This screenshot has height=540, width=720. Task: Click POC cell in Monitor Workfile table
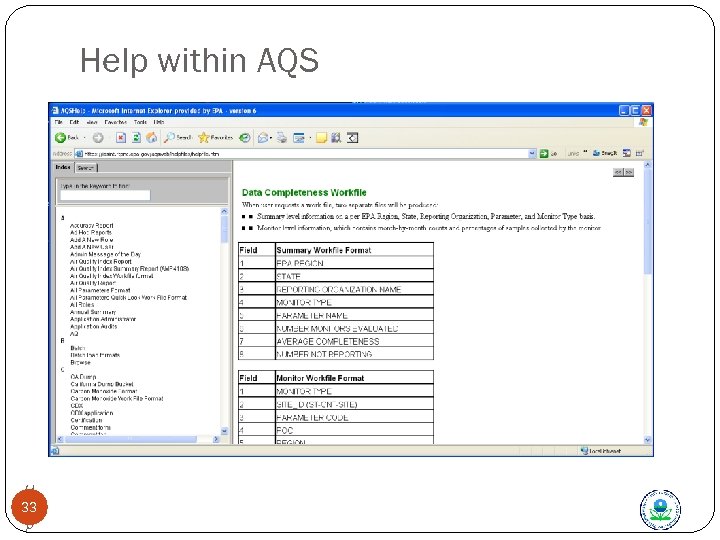354,430
